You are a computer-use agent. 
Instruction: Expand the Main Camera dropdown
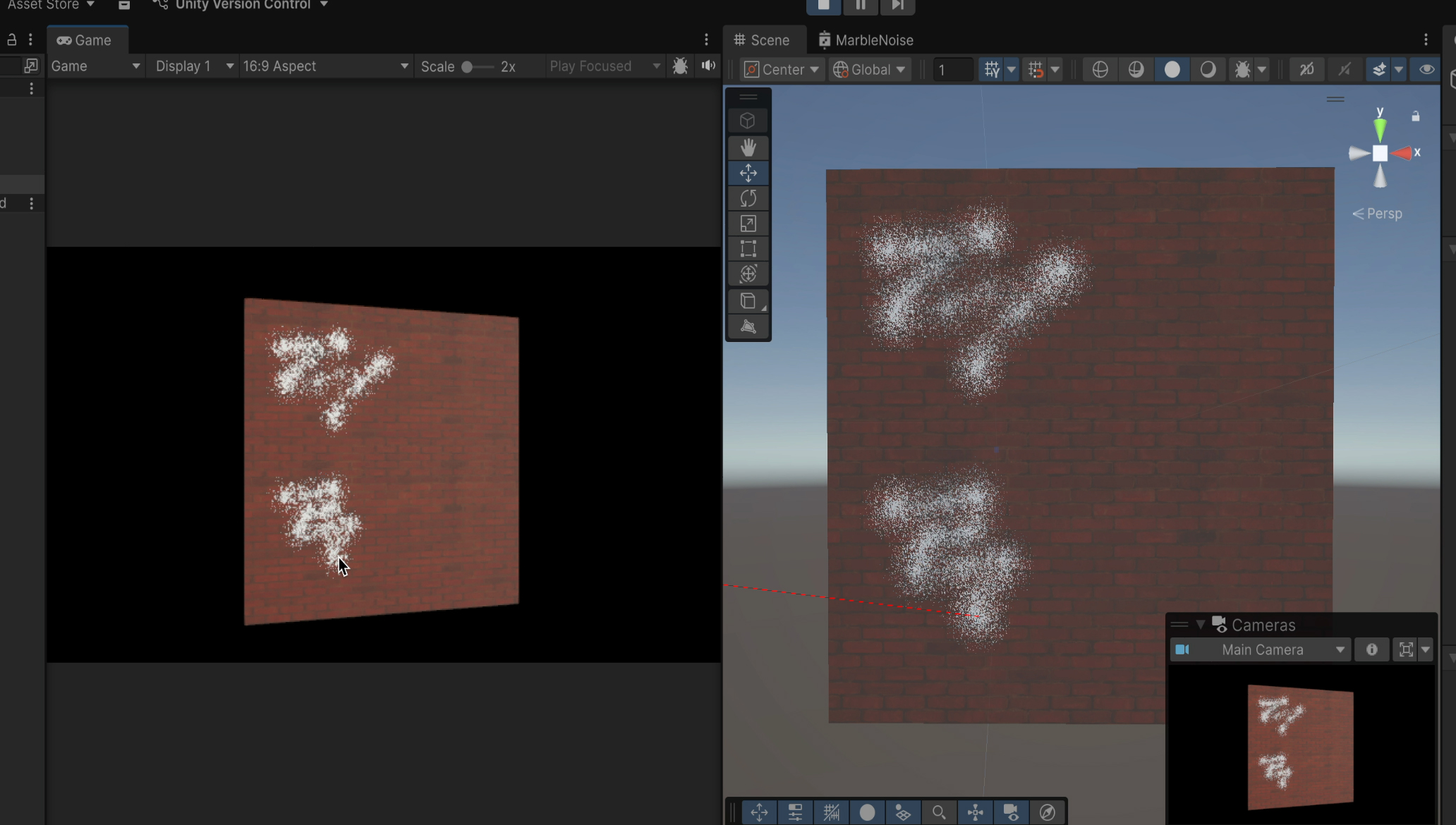pos(1261,649)
